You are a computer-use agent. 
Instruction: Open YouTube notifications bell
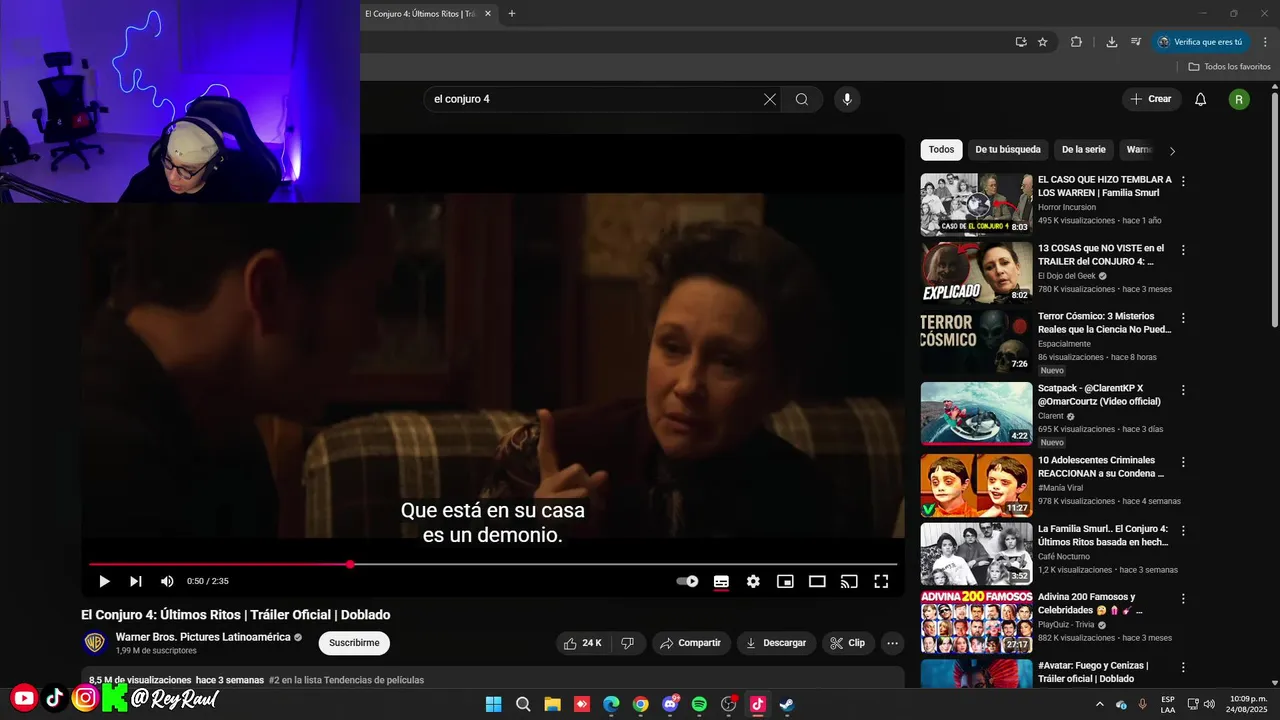coord(1201,99)
